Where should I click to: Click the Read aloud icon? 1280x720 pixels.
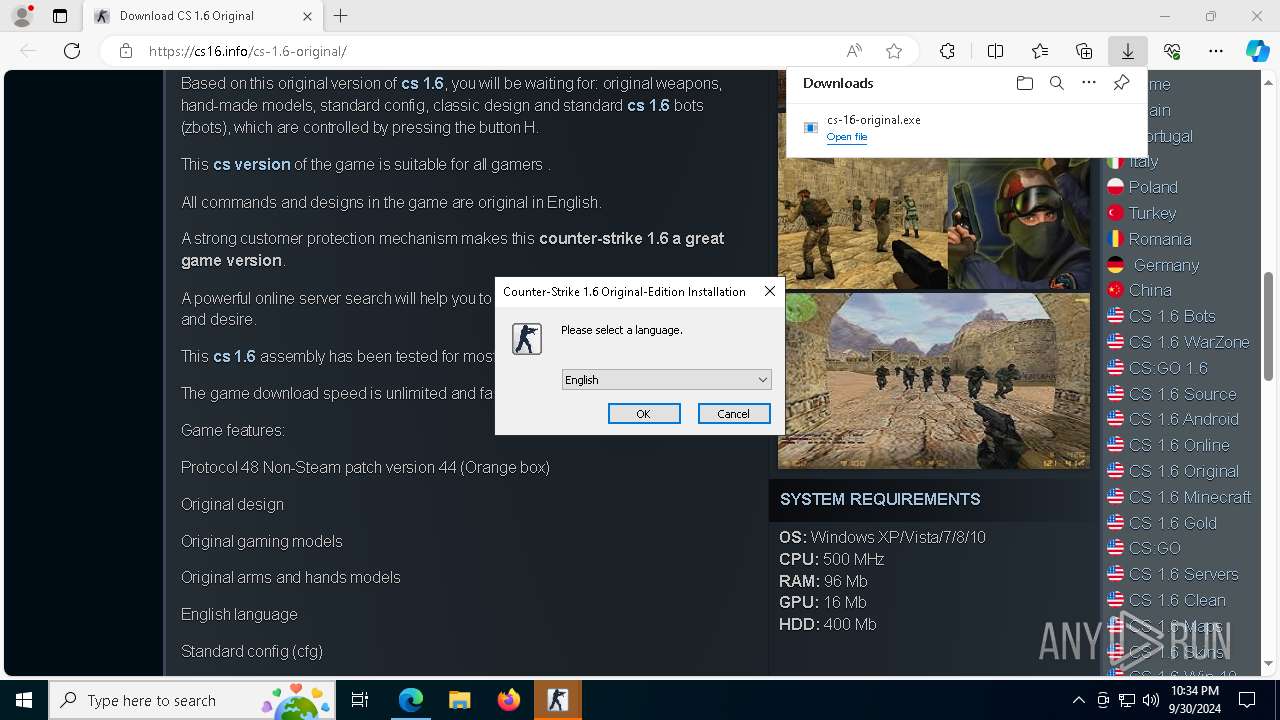click(x=854, y=51)
